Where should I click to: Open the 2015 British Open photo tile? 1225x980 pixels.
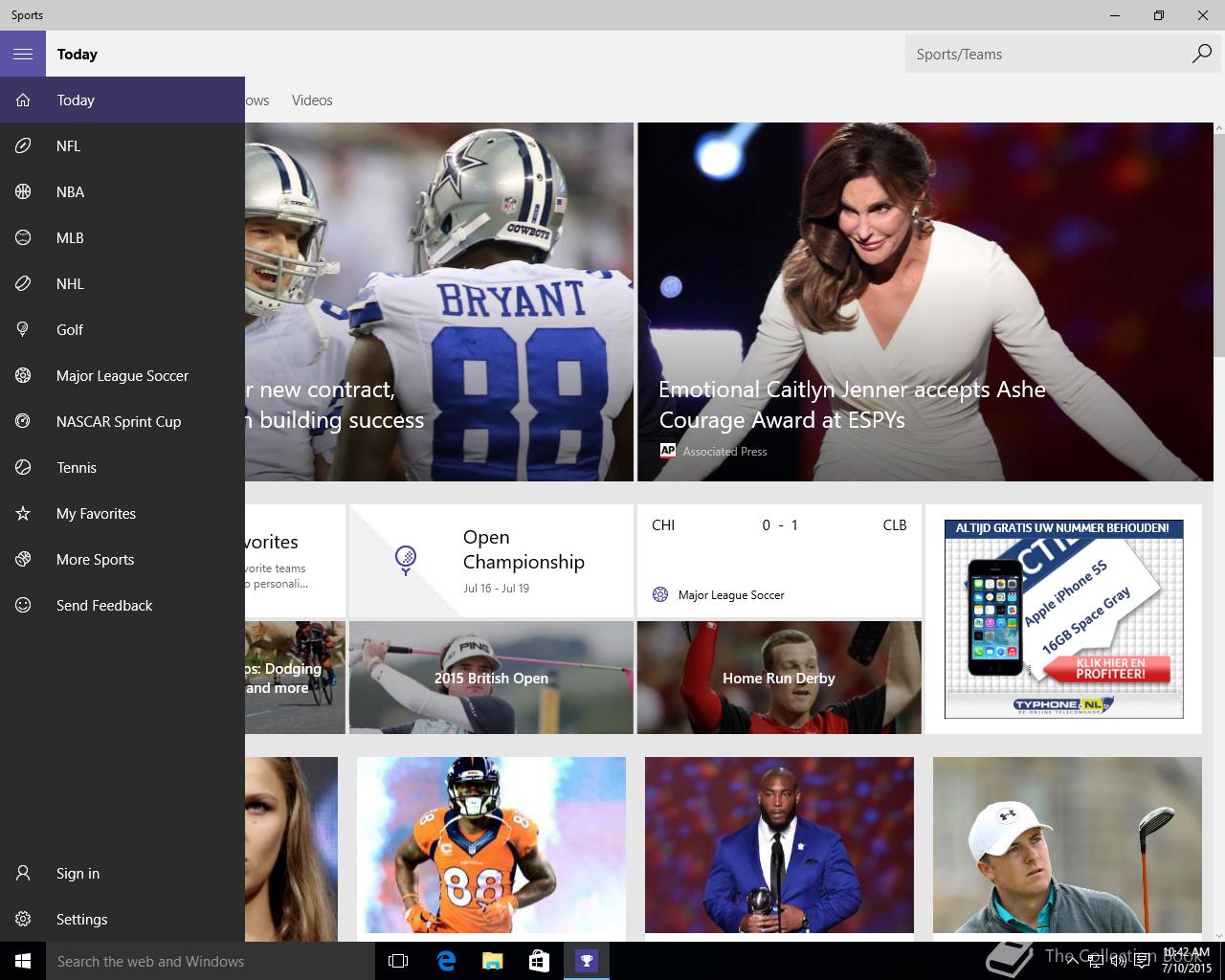[491, 678]
